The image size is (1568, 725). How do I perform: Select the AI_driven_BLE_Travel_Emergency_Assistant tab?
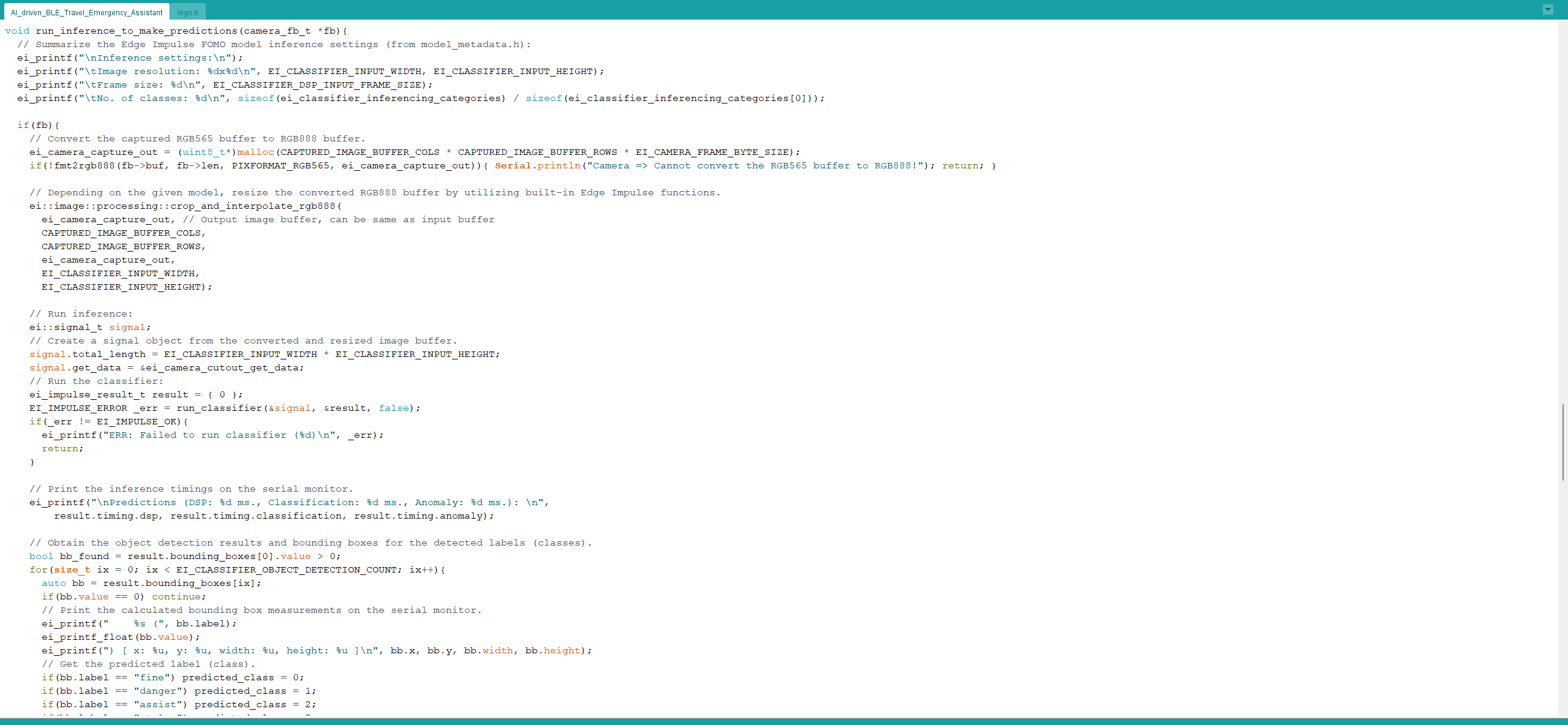tap(86, 11)
